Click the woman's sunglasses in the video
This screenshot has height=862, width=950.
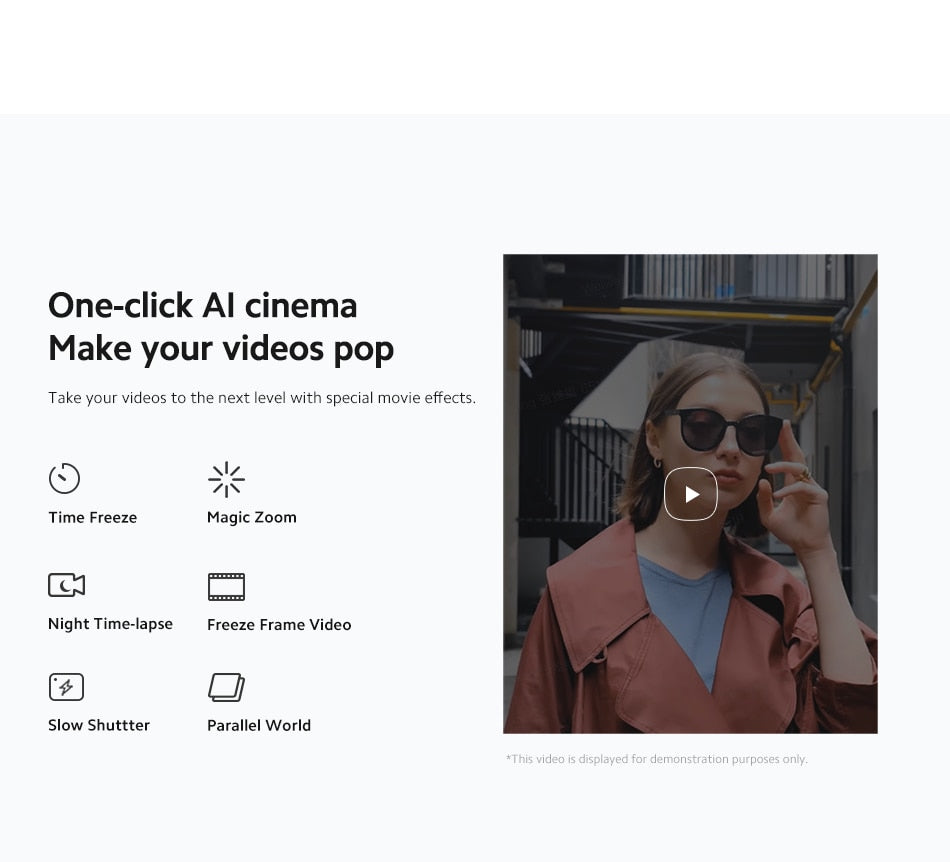(x=724, y=430)
